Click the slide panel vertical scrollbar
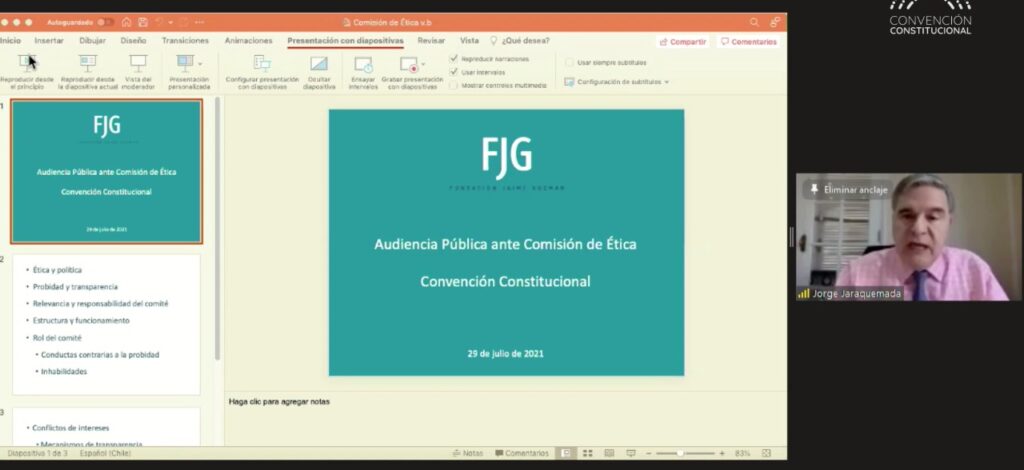 click(217, 228)
